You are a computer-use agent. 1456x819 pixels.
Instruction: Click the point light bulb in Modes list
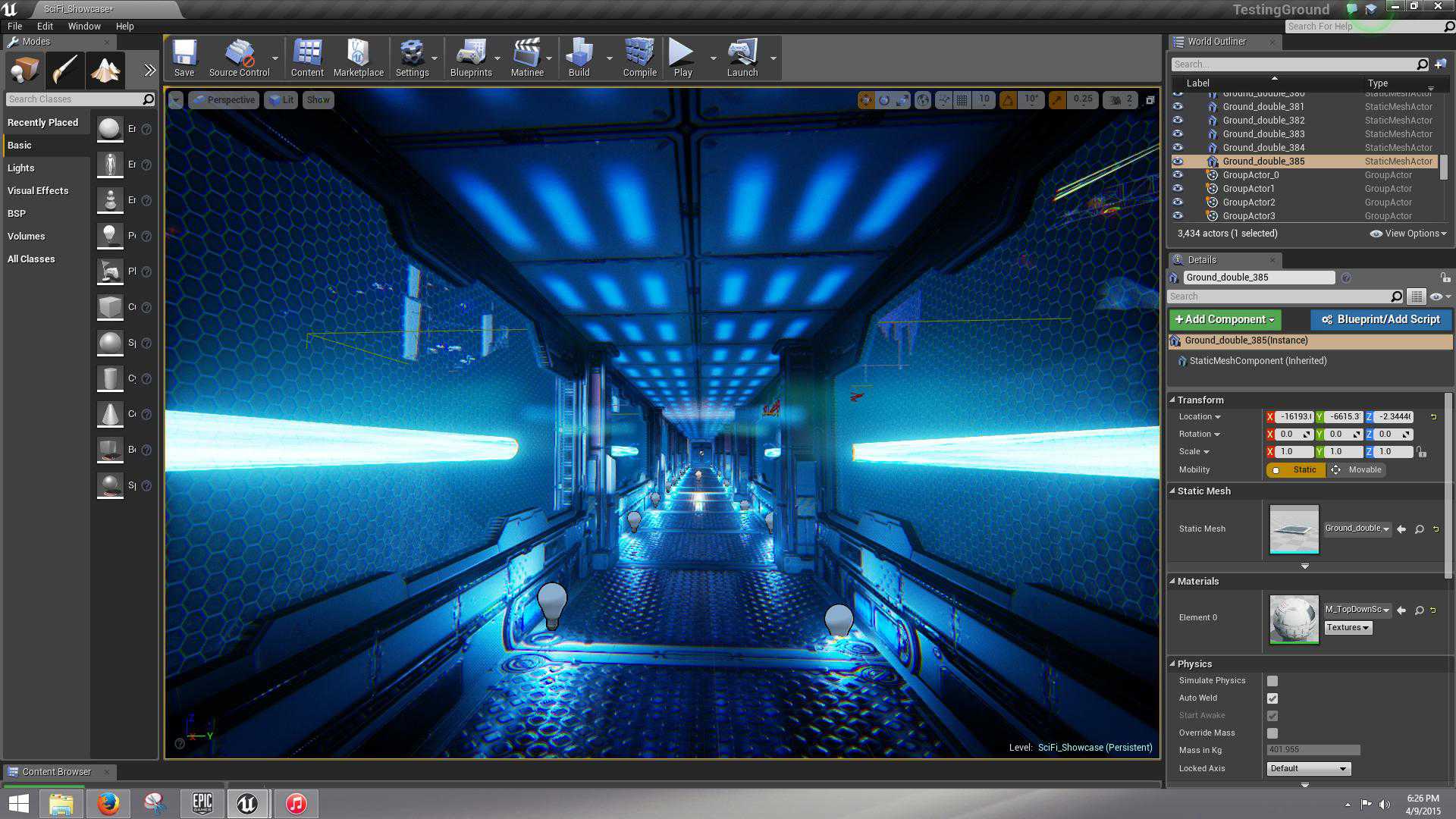pos(110,236)
